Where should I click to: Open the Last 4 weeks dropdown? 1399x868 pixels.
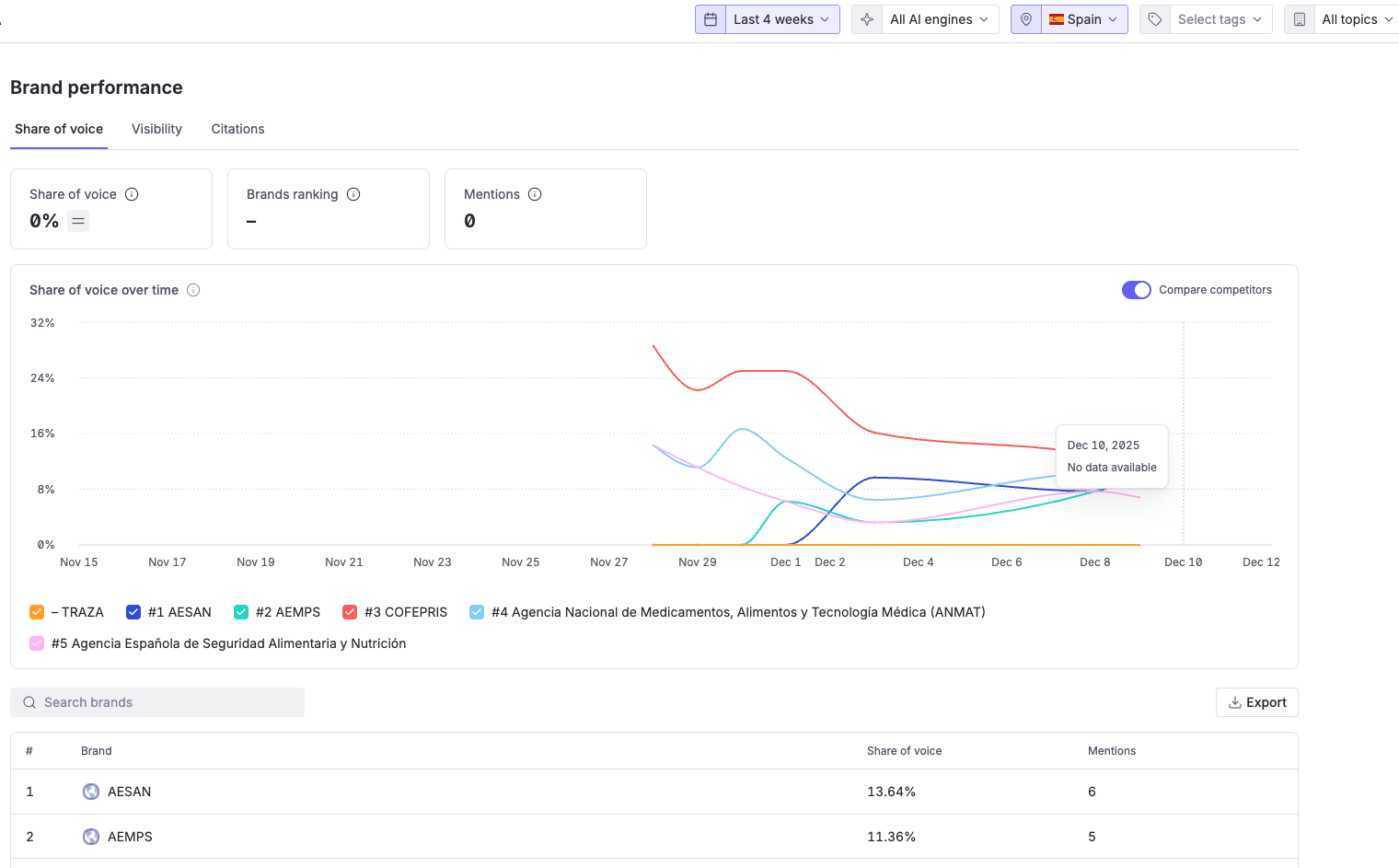[x=781, y=19]
